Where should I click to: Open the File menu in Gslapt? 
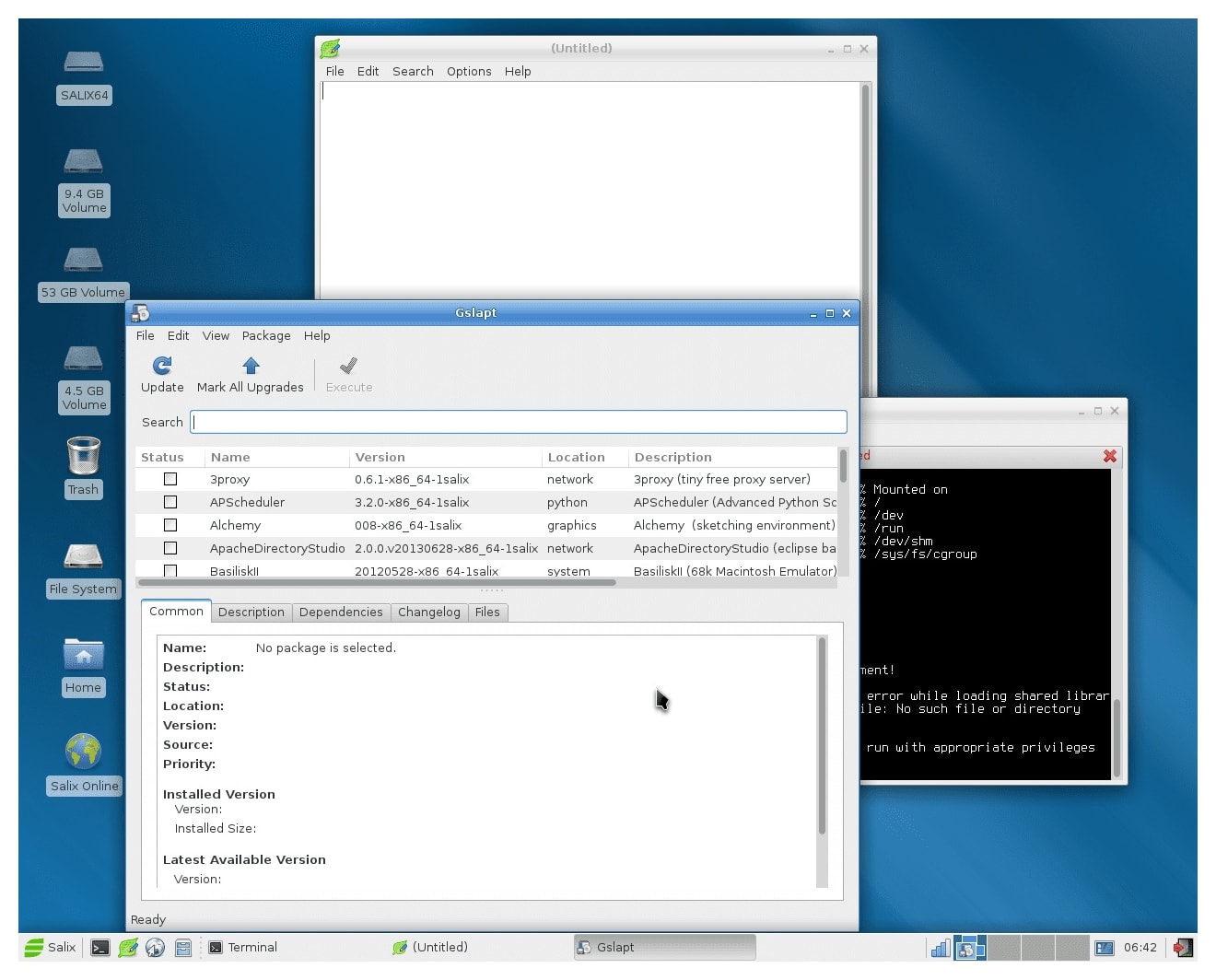coord(146,335)
